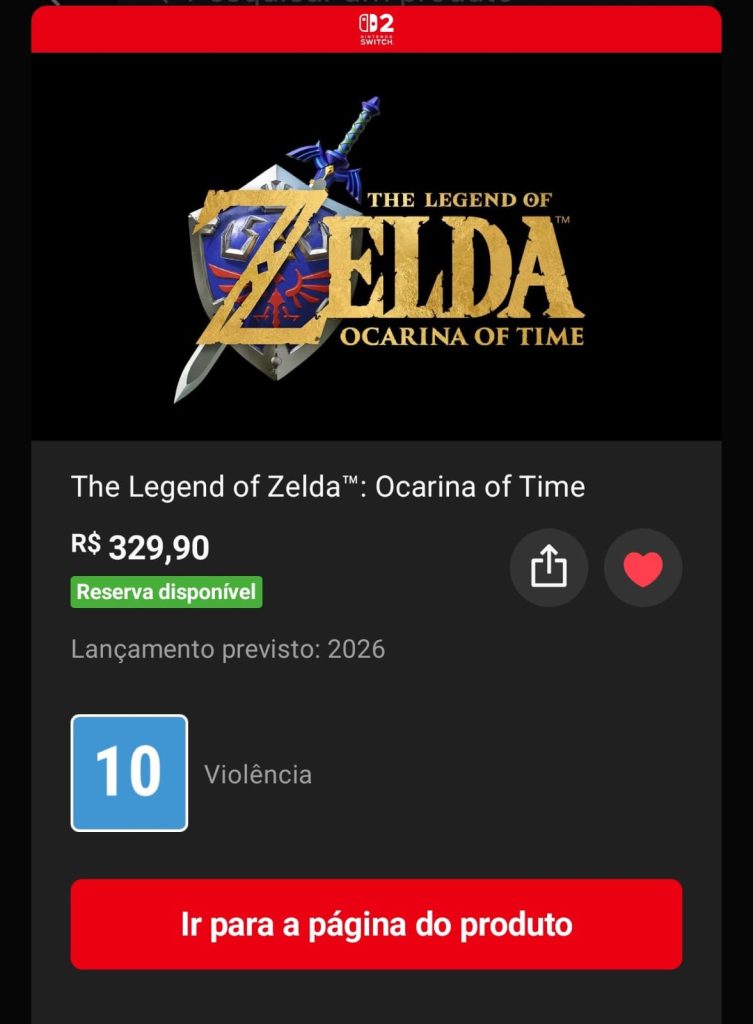
Task: Click THE LEGEND OF text in logo
Action: [459, 199]
